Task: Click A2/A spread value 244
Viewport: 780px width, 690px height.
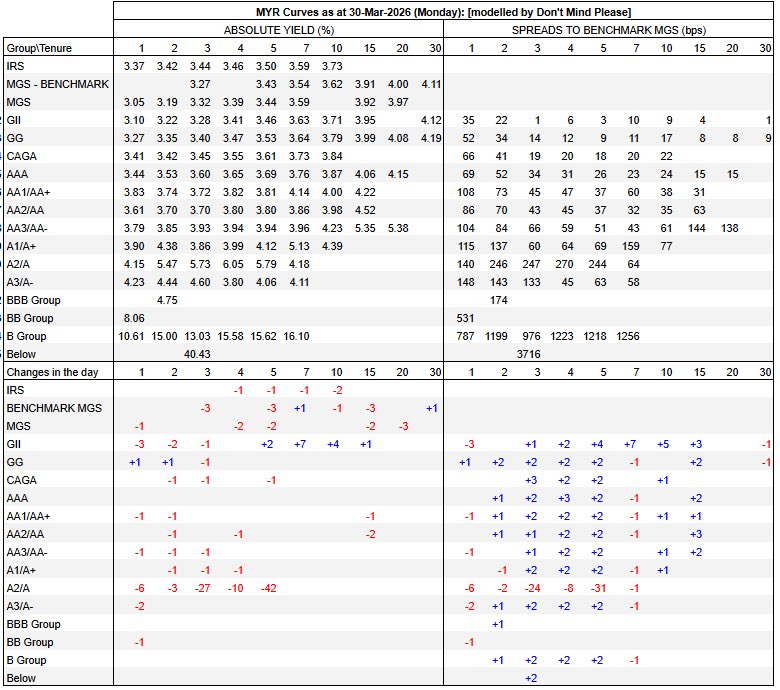Action: 597,264
